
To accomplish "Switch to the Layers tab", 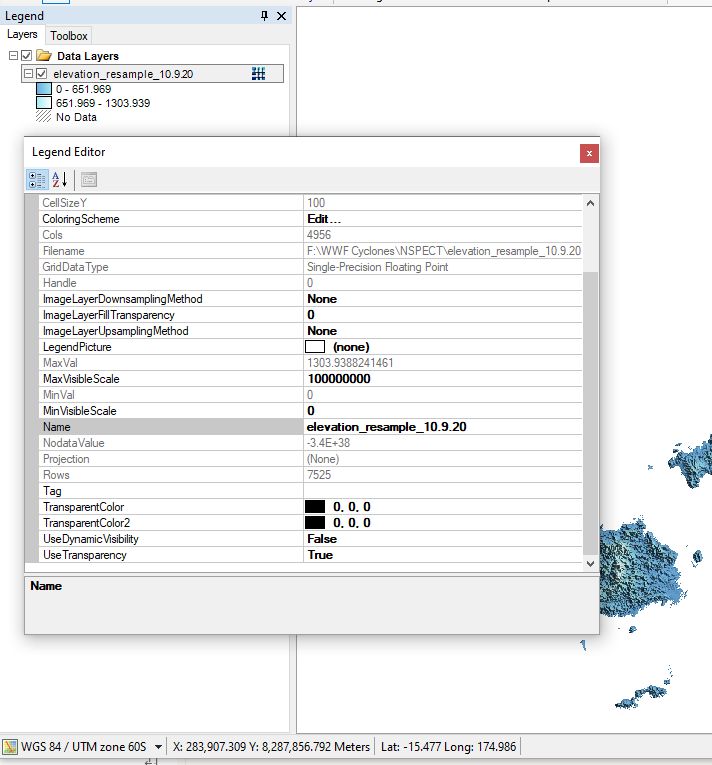I will 22,35.
